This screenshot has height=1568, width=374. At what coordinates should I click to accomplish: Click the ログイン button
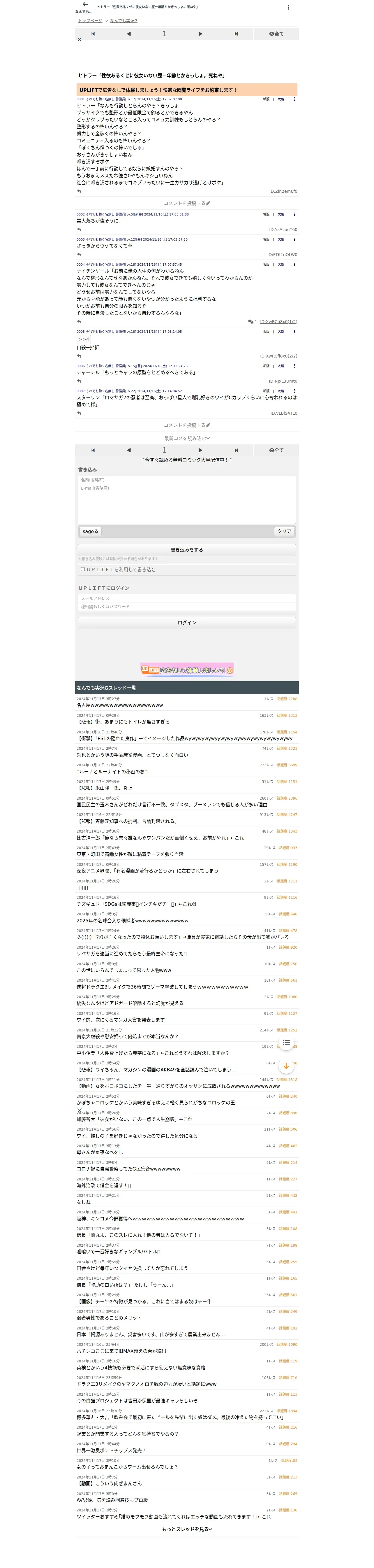click(187, 623)
